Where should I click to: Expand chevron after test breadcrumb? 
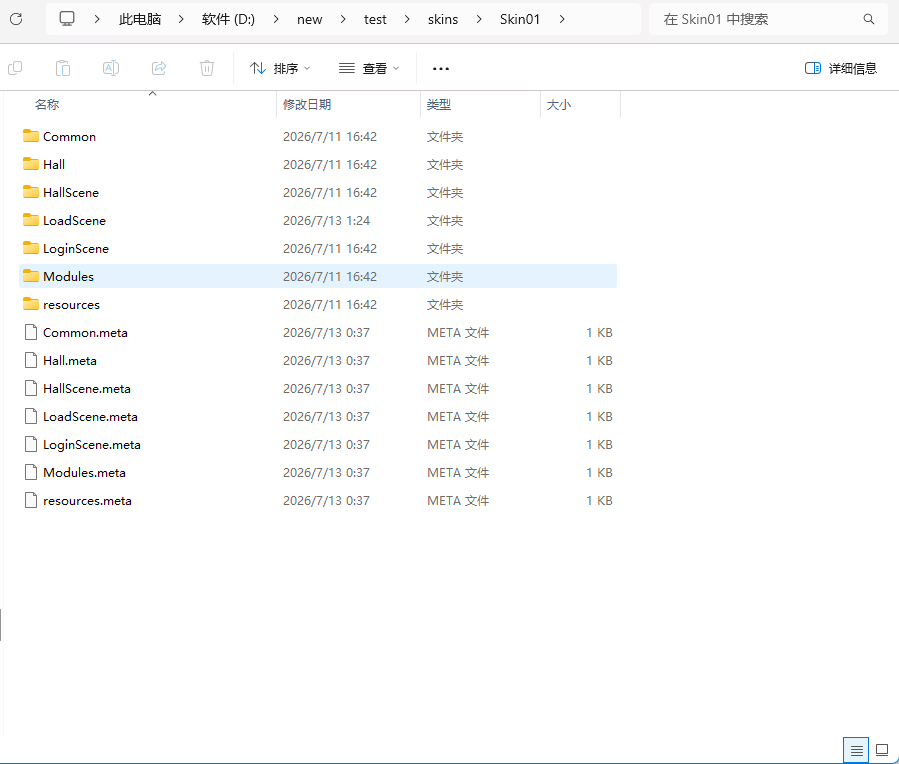pyautogui.click(x=407, y=19)
